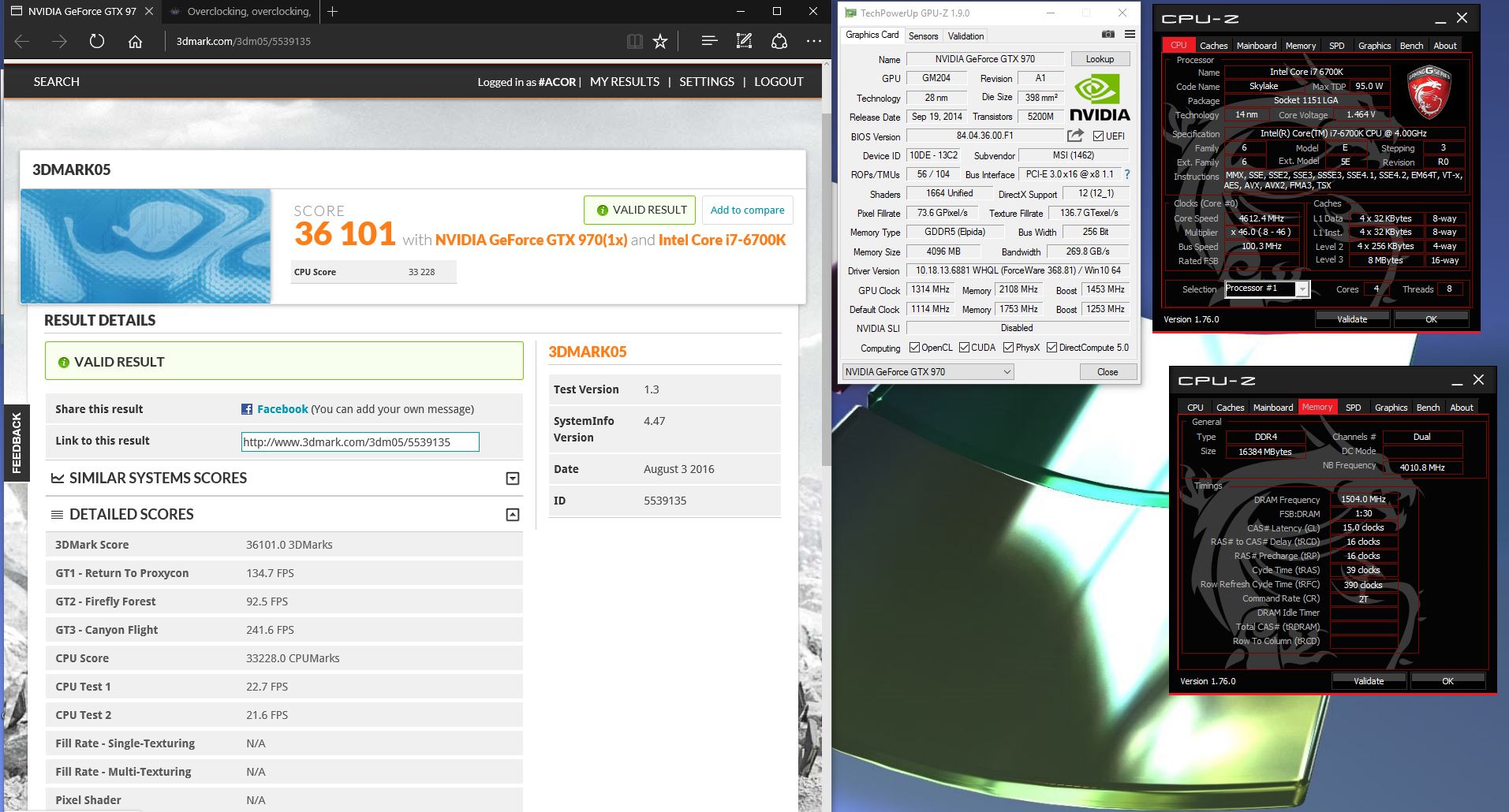This screenshot has height=812, width=1509.
Task: Click the link to this result field
Action: point(360,442)
